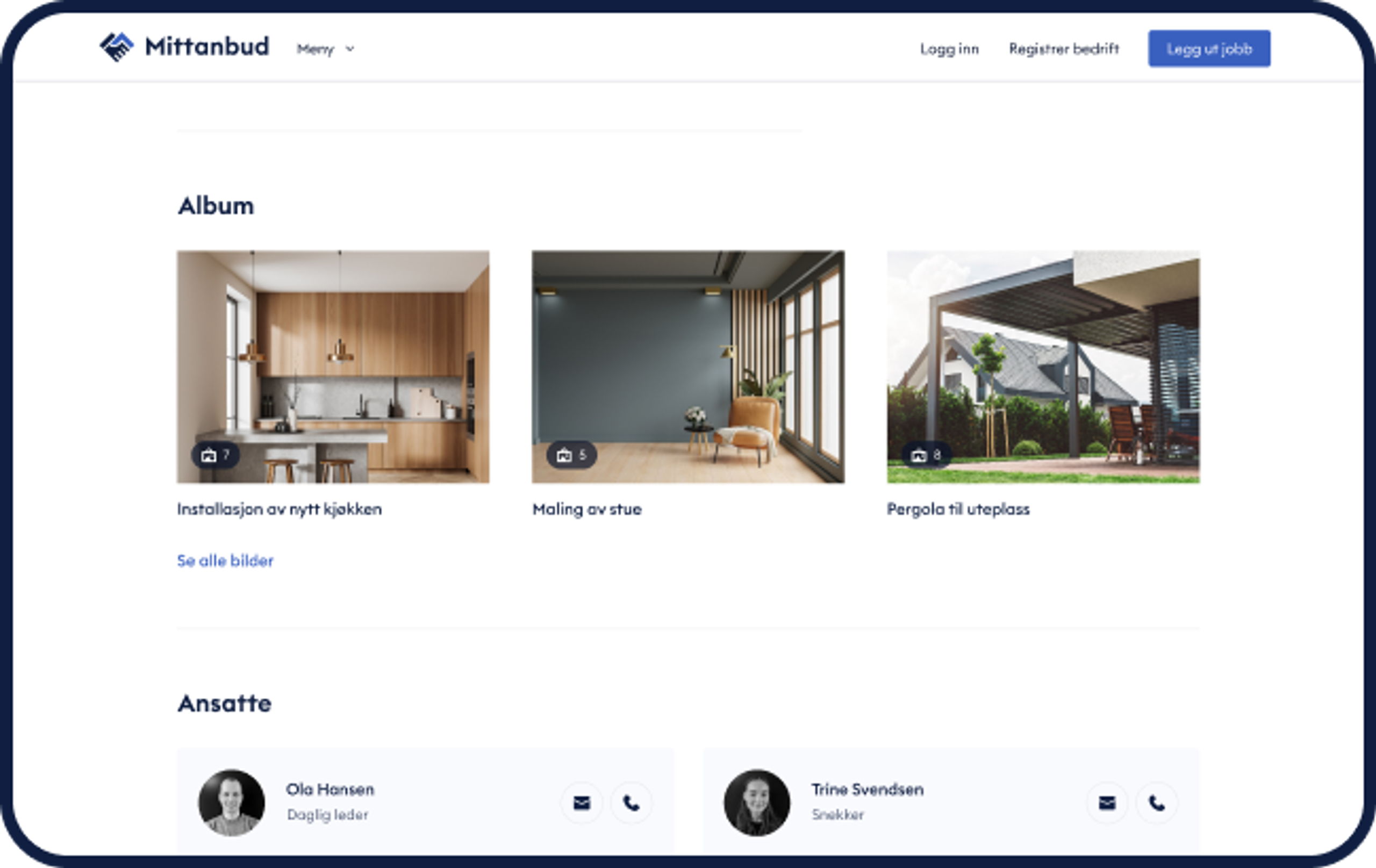Click photo count badge on kitchen album
The height and width of the screenshot is (868, 1376).
pyautogui.click(x=215, y=455)
